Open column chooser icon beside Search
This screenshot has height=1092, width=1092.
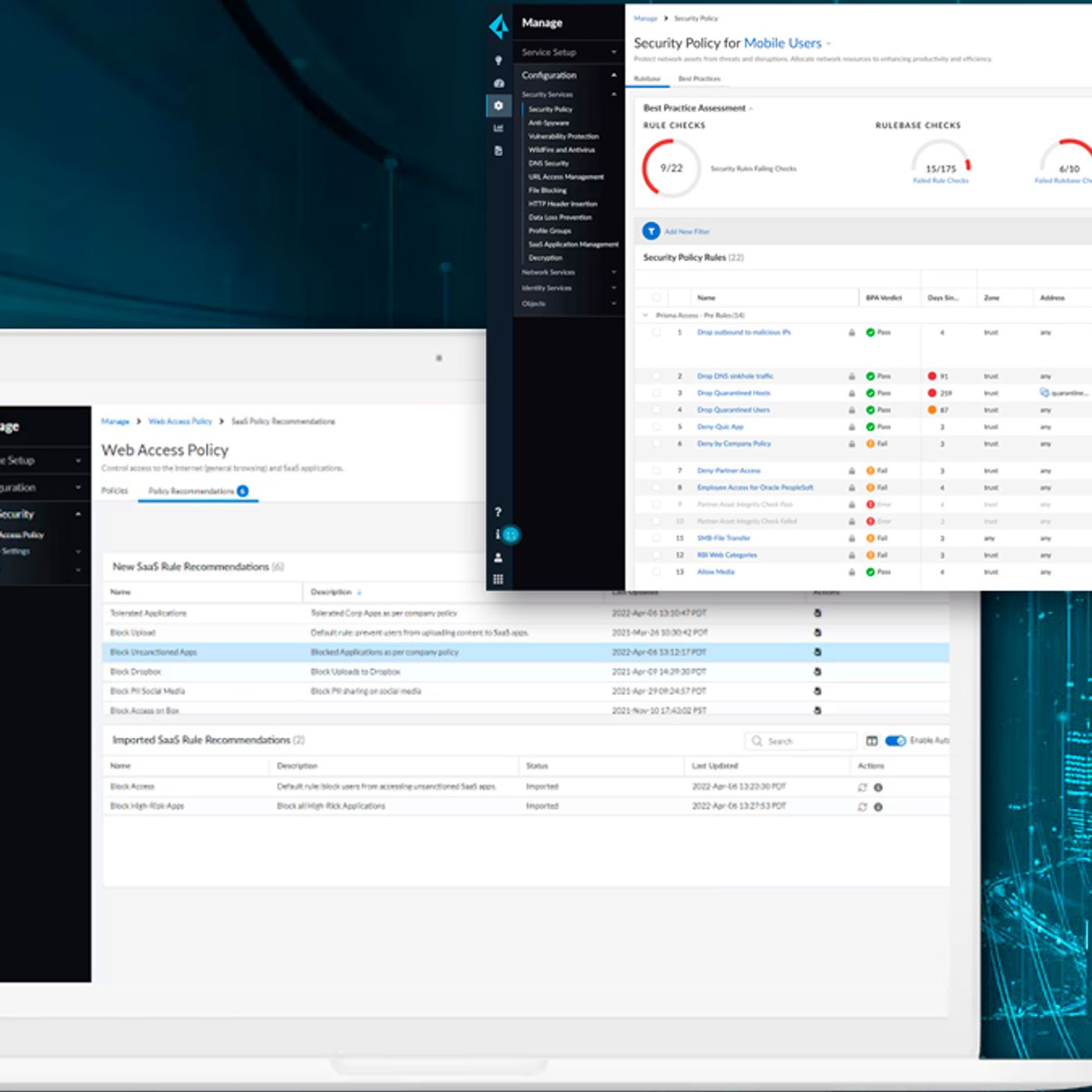tap(872, 741)
